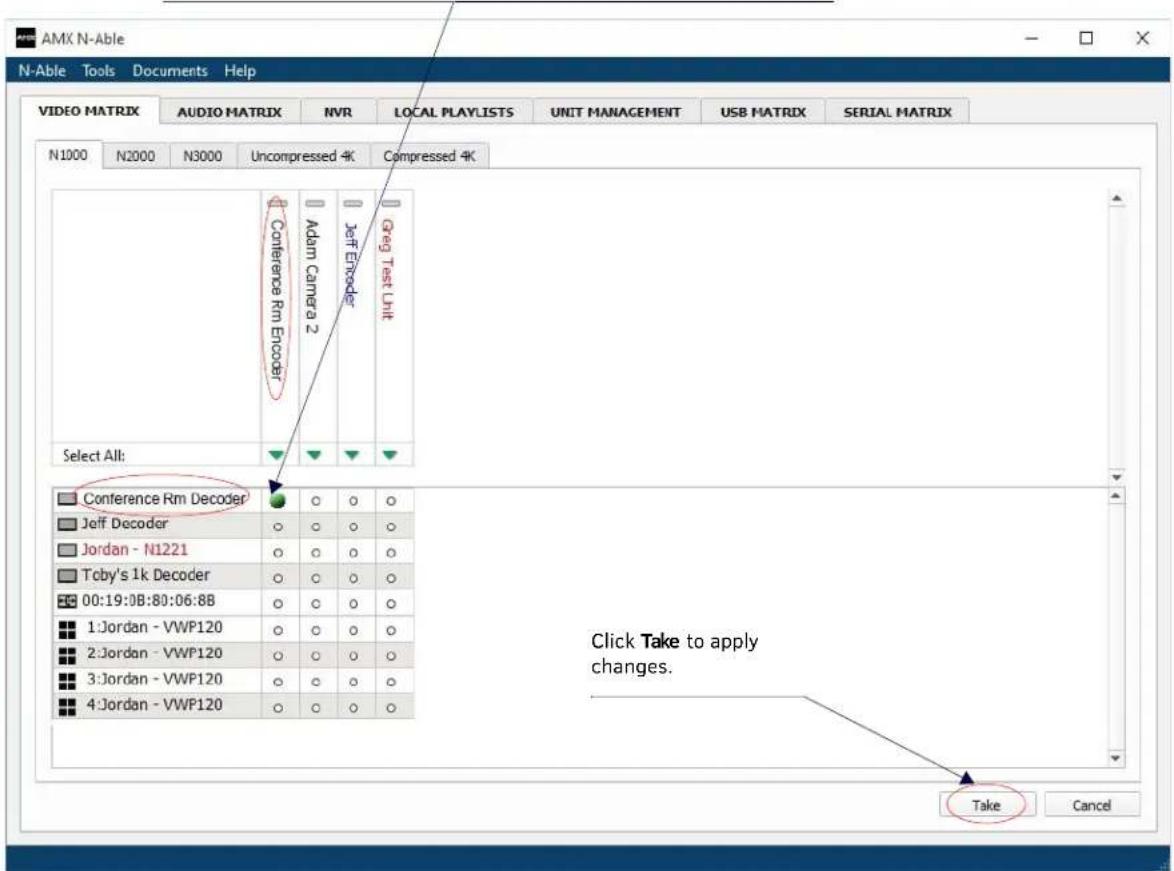Click the video wall icon beside 1:Jordan - VWP120
The height and width of the screenshot is (871, 1174).
(x=67, y=629)
